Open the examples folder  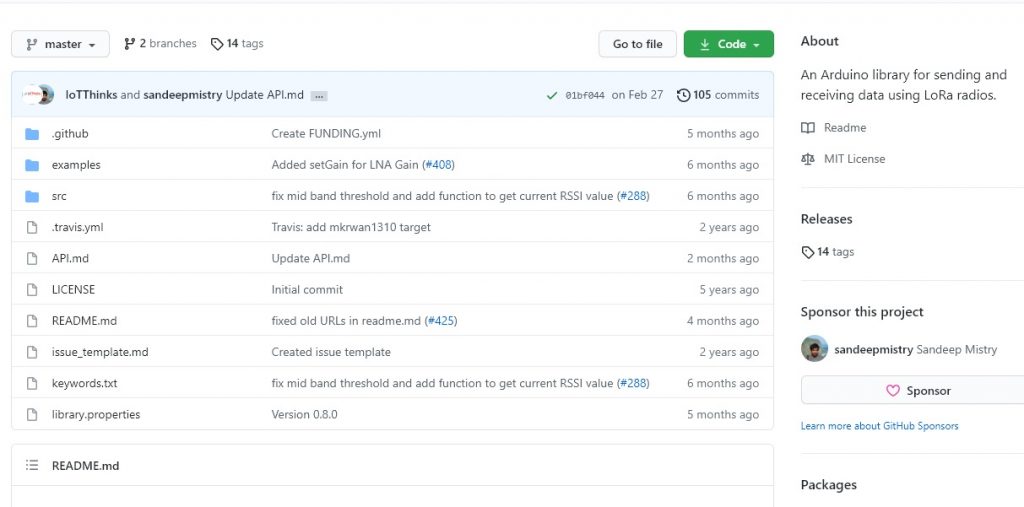tap(76, 165)
